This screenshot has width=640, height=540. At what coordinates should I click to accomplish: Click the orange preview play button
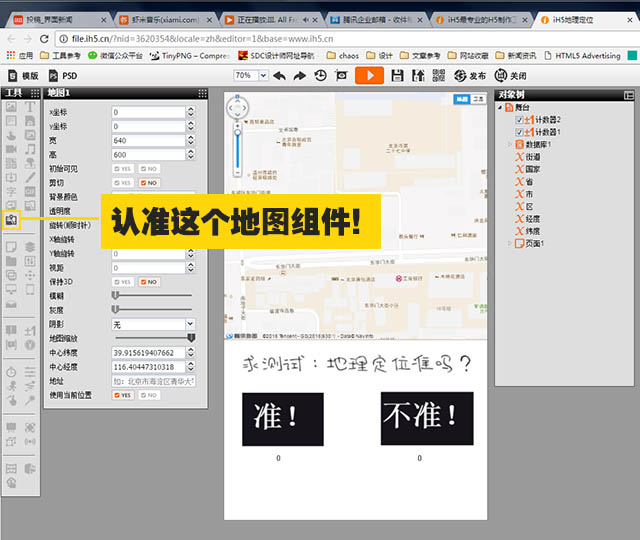pyautogui.click(x=369, y=75)
